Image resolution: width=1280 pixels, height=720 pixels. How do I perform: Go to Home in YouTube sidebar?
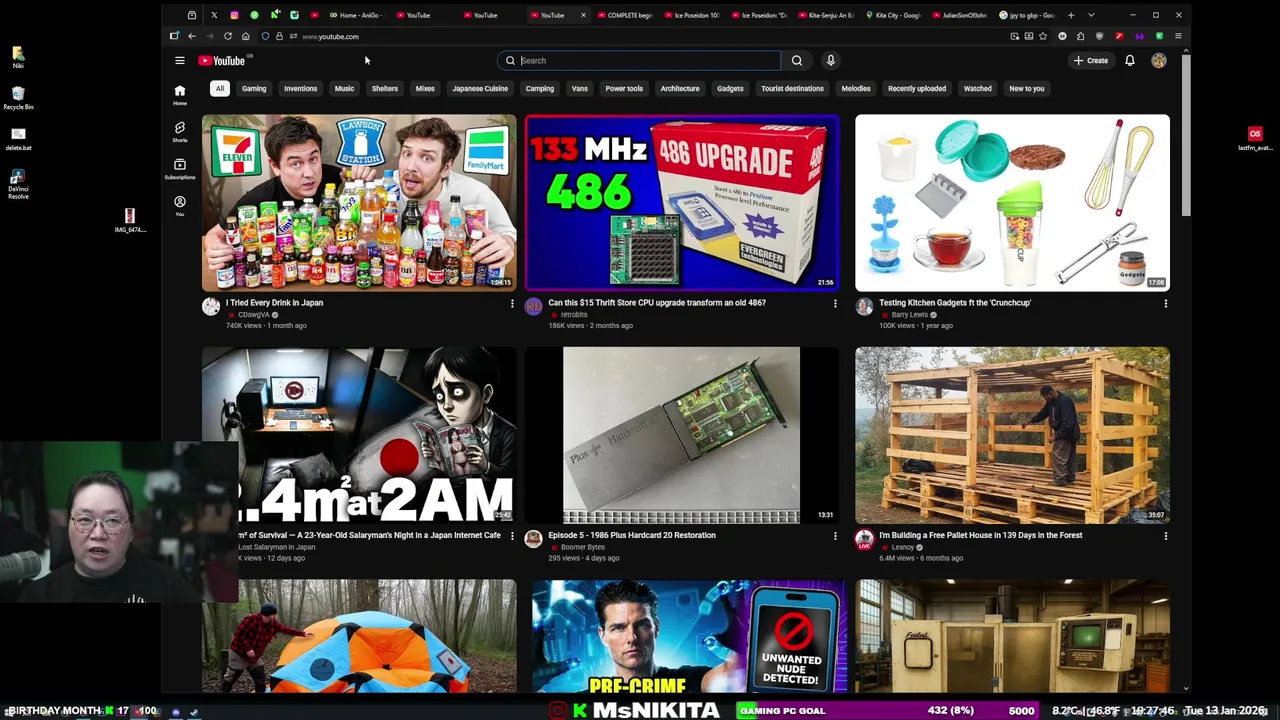click(180, 95)
